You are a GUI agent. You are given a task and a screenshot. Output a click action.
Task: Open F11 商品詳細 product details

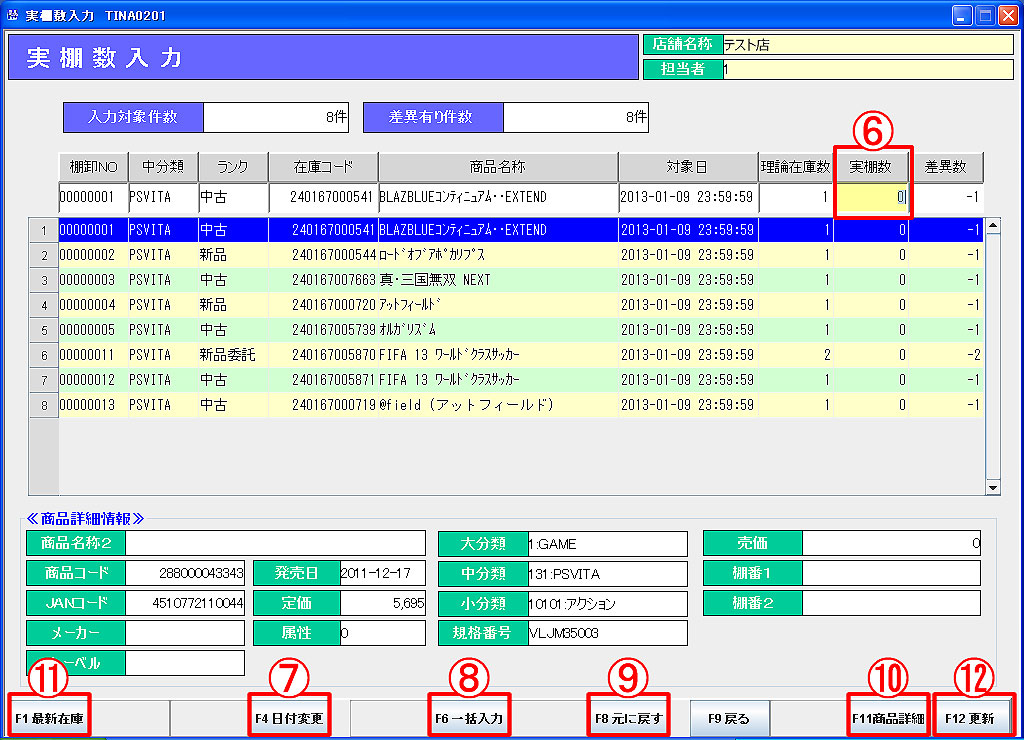(887, 717)
